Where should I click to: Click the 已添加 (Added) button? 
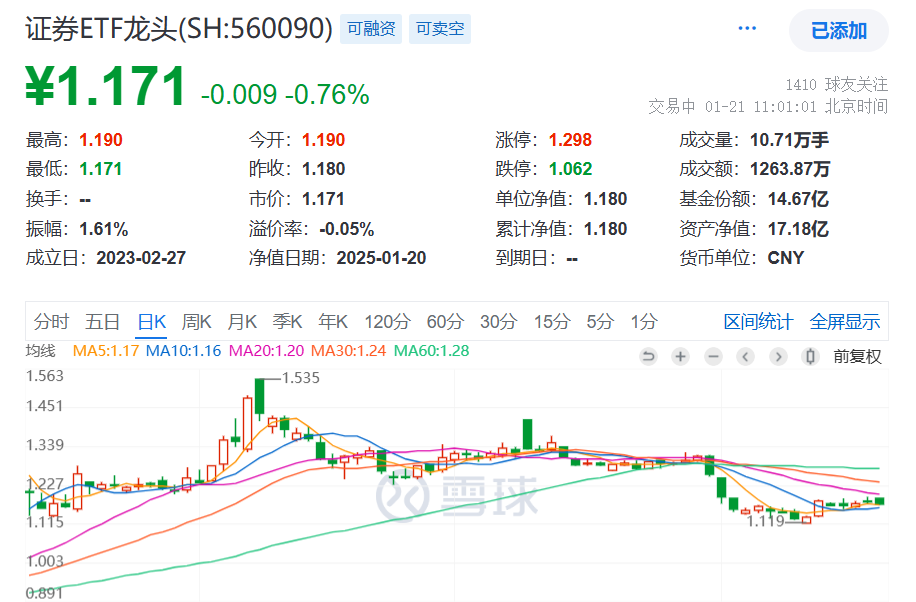point(840,30)
